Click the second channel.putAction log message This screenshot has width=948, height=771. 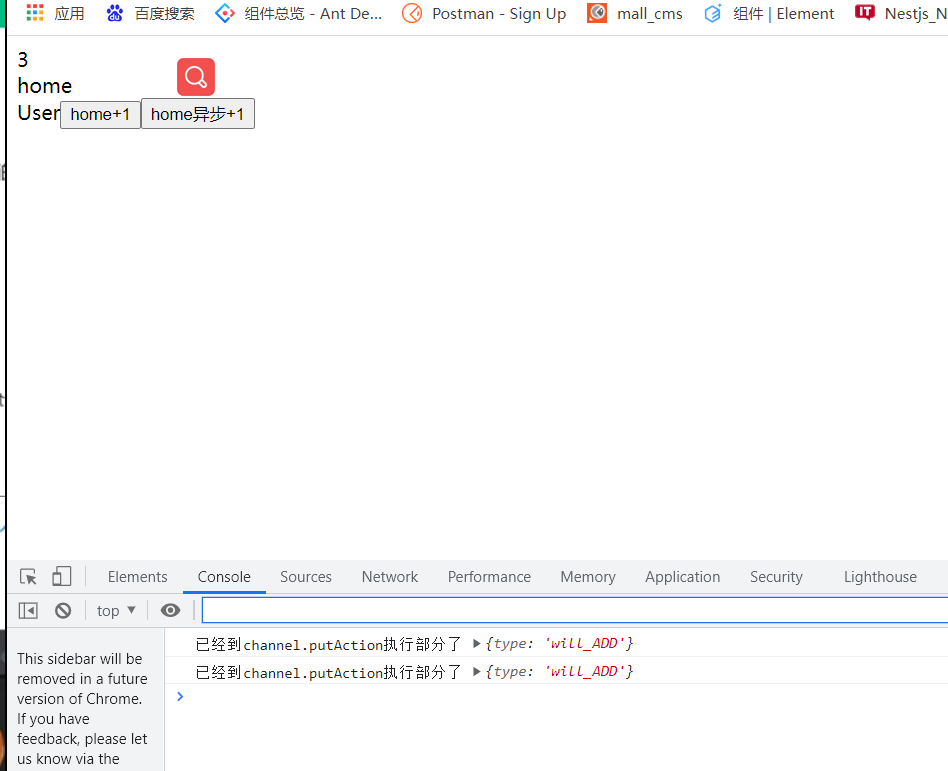tap(328, 672)
